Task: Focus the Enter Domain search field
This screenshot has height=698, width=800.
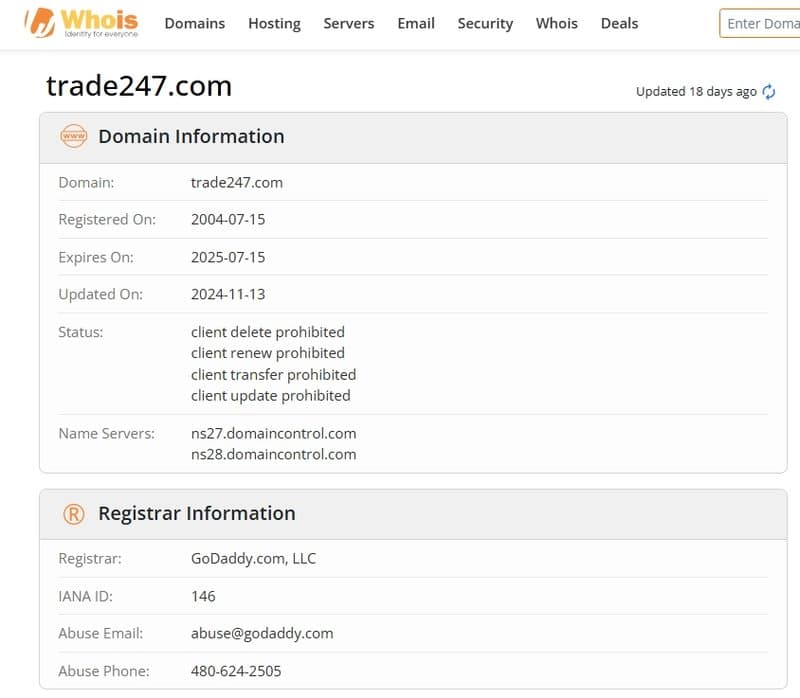Action: (760, 23)
